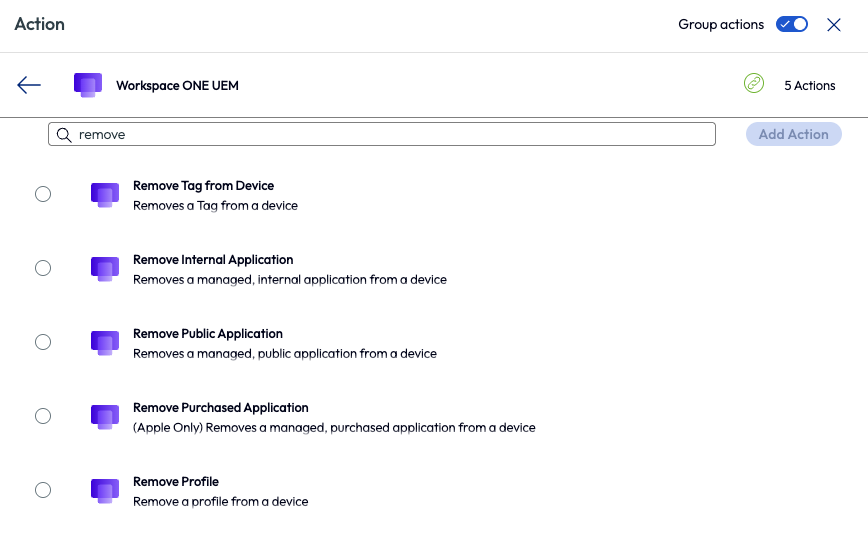The height and width of the screenshot is (551, 868).
Task: Click the magnifier icon in search box
Action: [x=64, y=134]
